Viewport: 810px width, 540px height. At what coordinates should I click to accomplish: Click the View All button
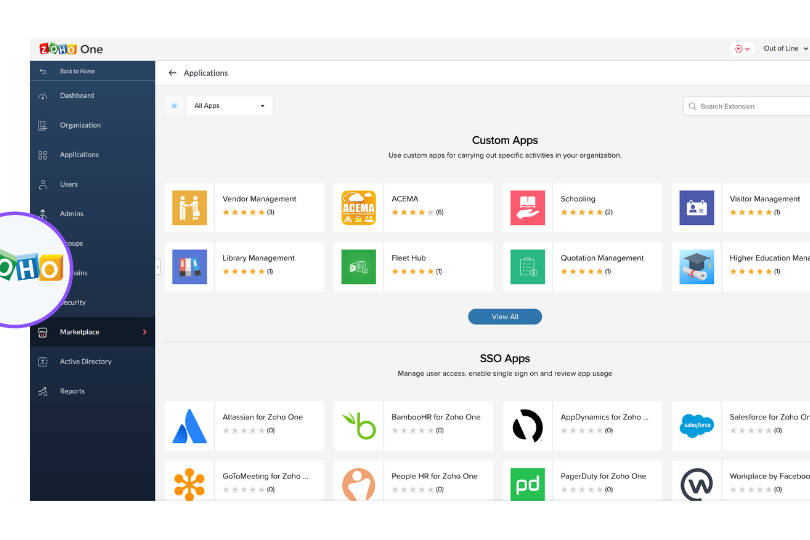click(x=505, y=317)
